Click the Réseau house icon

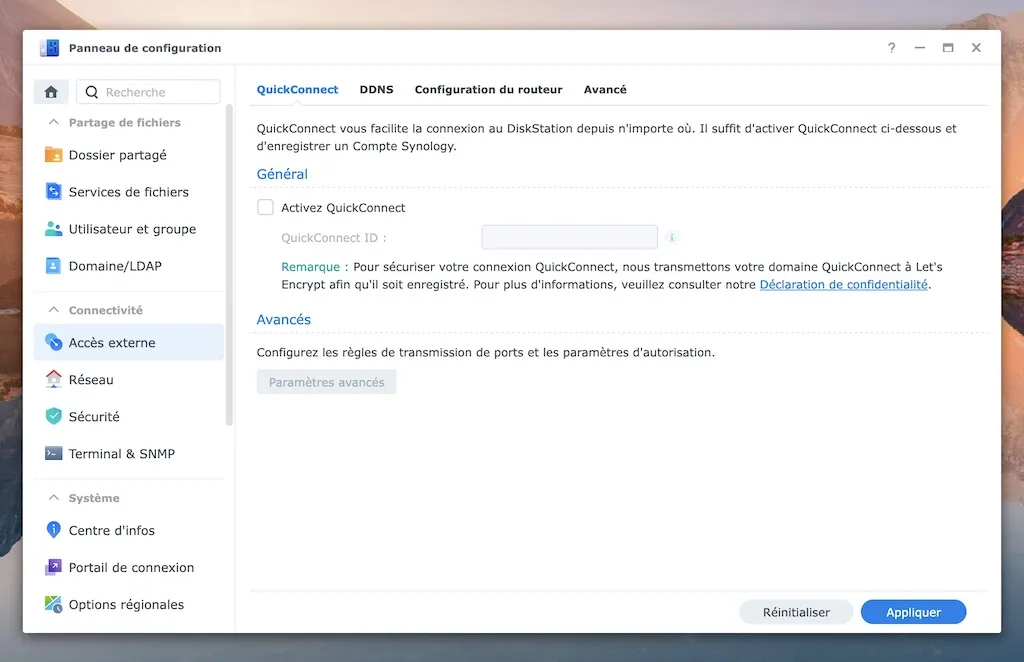pyautogui.click(x=54, y=380)
